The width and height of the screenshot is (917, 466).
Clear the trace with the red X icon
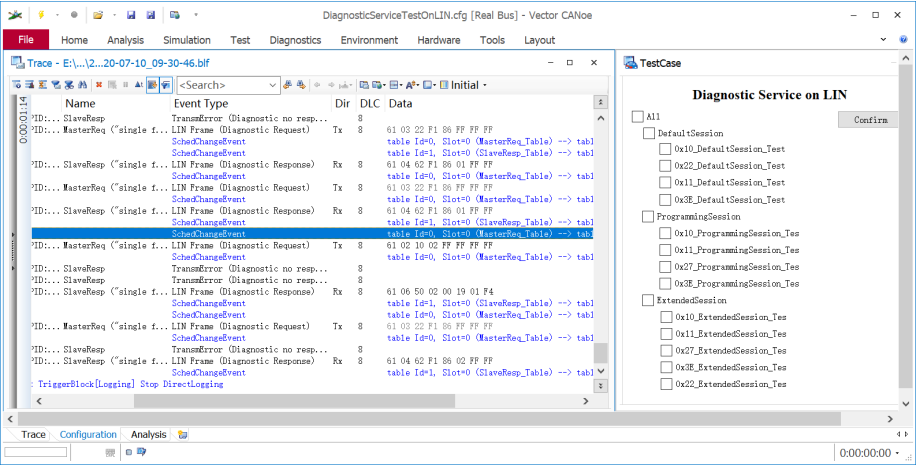click(99, 85)
